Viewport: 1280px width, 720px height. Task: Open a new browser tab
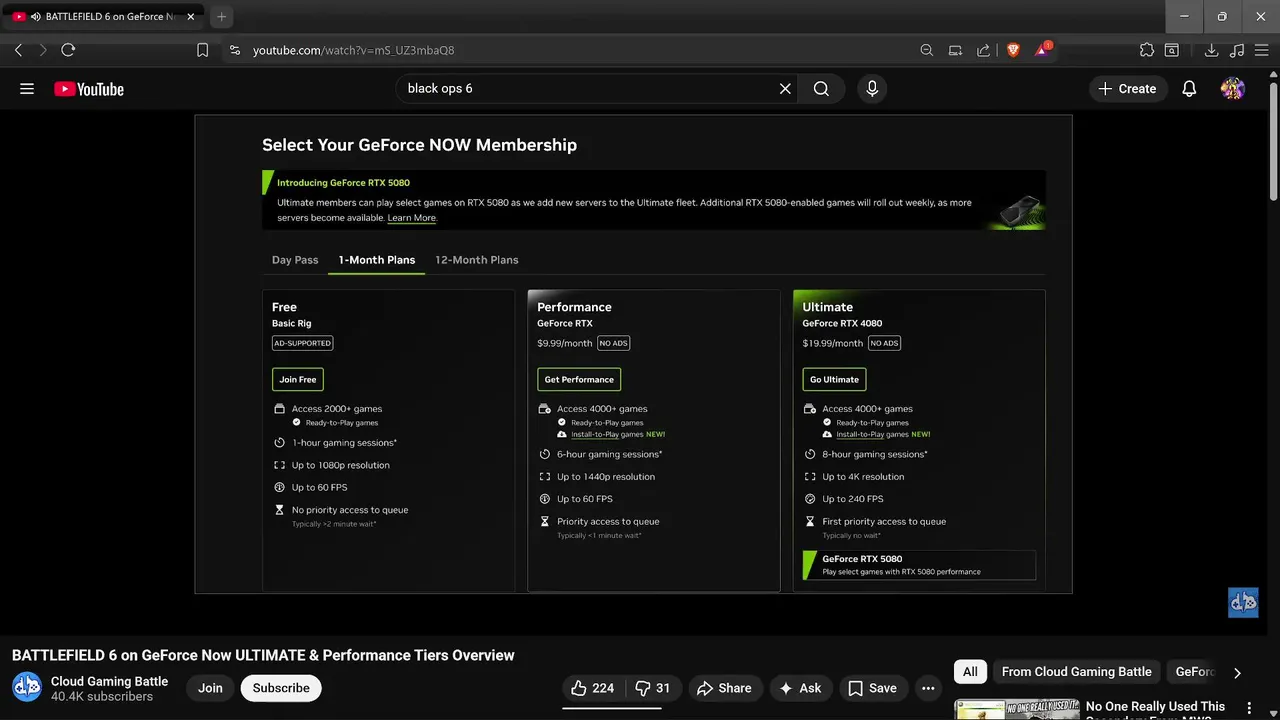click(x=222, y=17)
